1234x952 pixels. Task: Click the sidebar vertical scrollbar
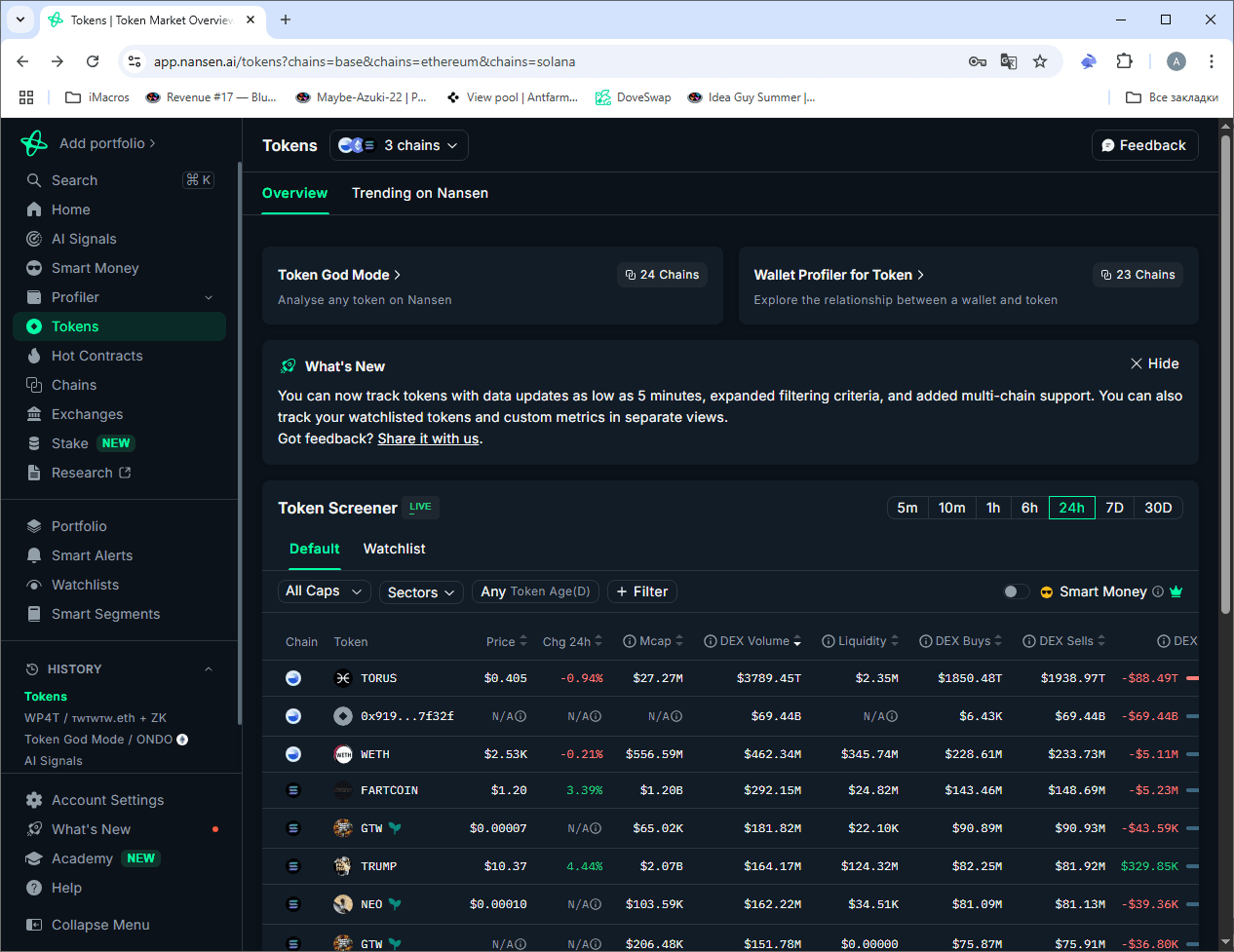(x=240, y=443)
